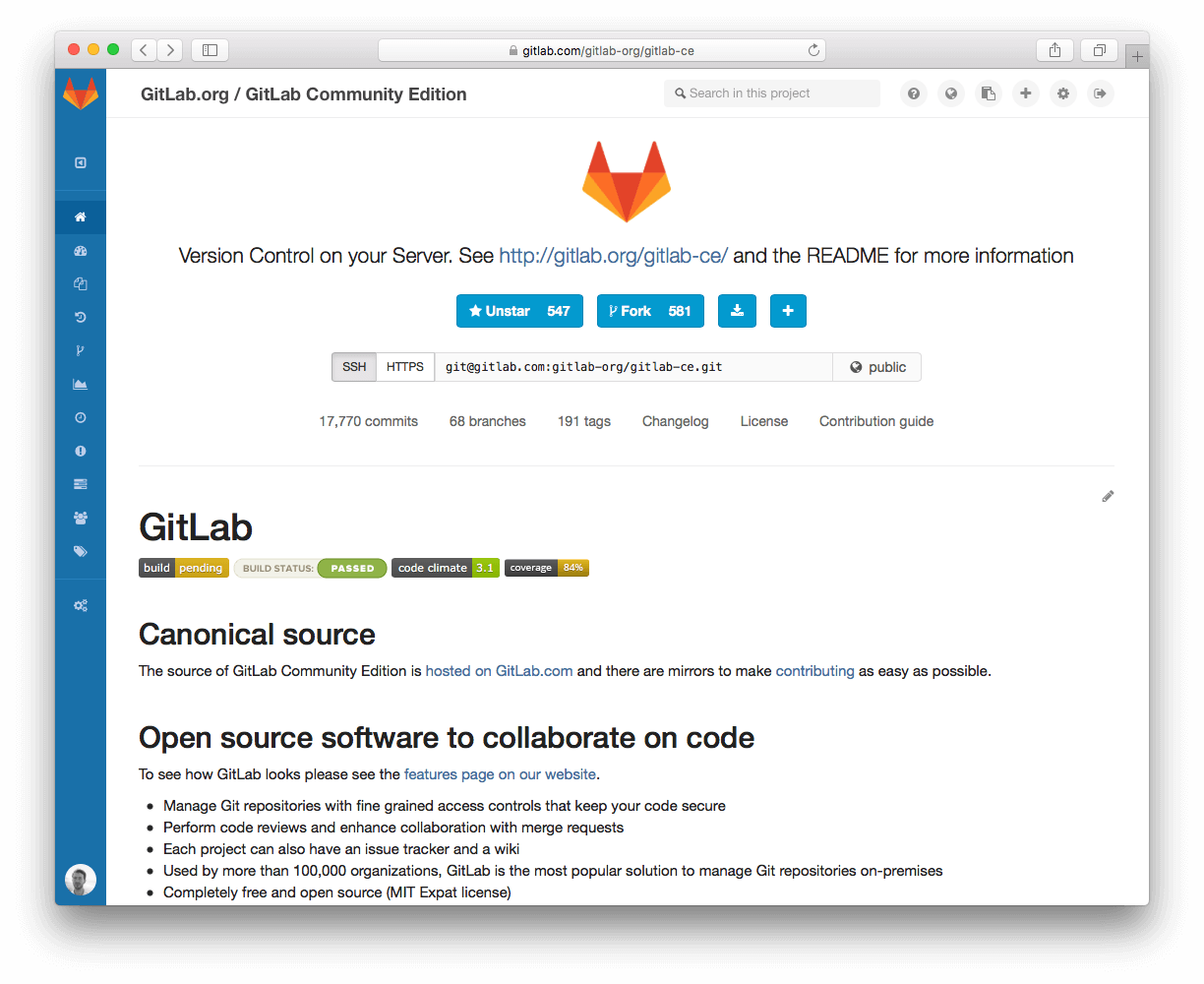View commit history via the clock-arrow sidebar icon
The width and height of the screenshot is (1204, 984).
pos(81,317)
